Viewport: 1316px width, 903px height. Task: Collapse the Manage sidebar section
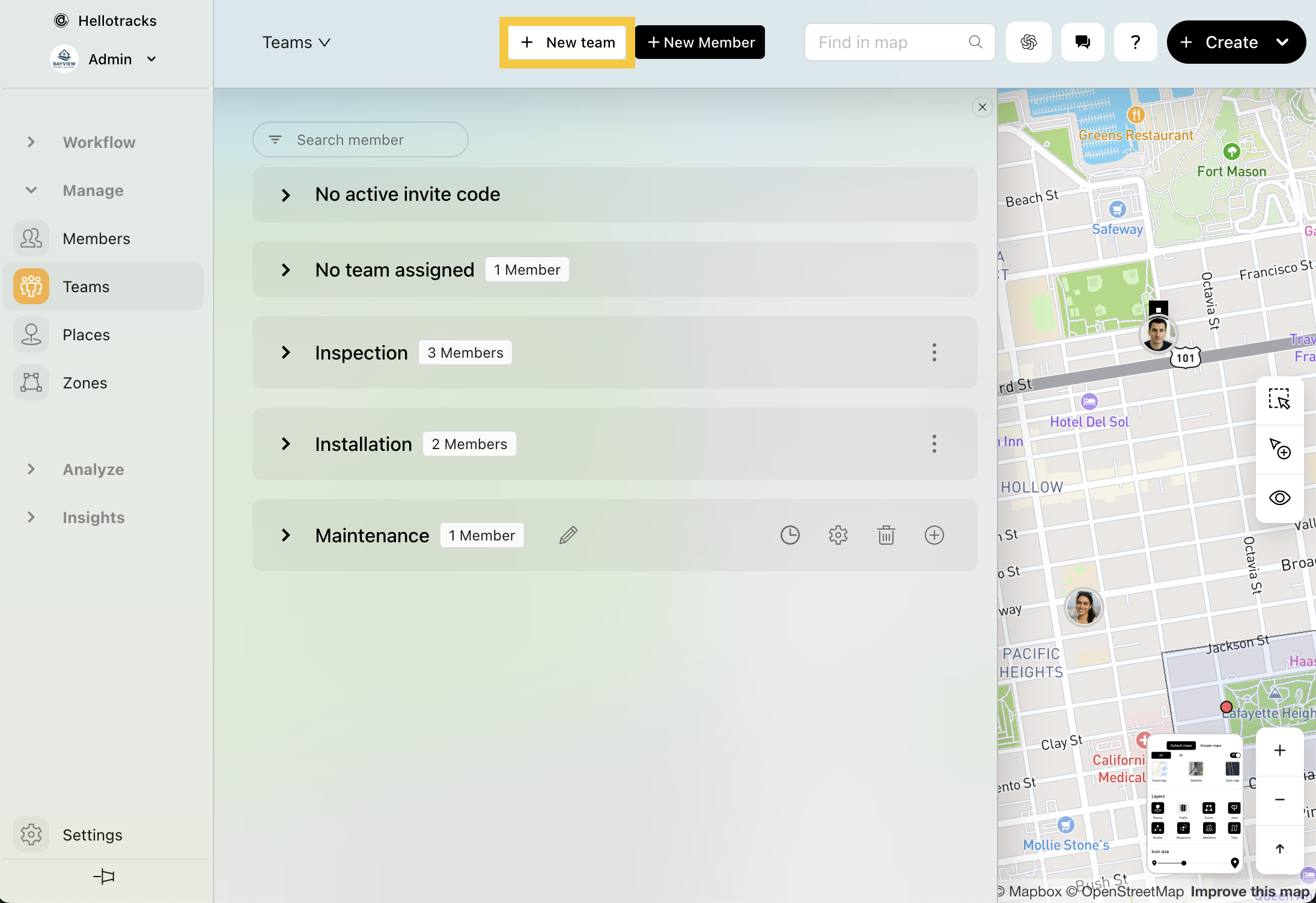coord(31,190)
